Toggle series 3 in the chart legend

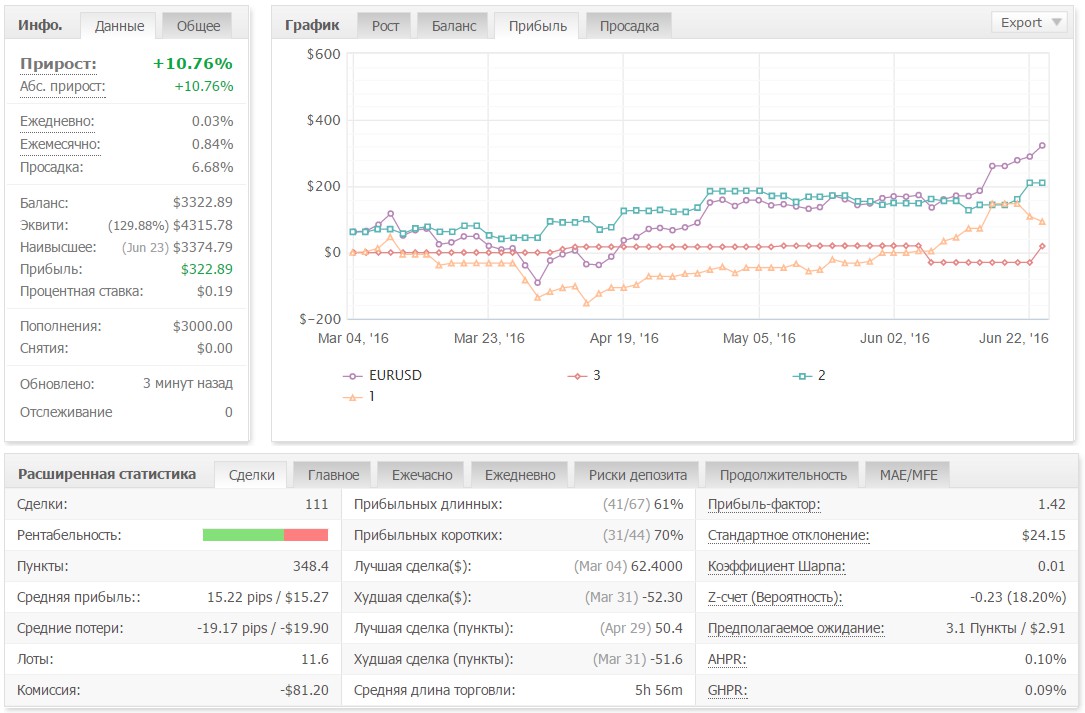coord(584,375)
